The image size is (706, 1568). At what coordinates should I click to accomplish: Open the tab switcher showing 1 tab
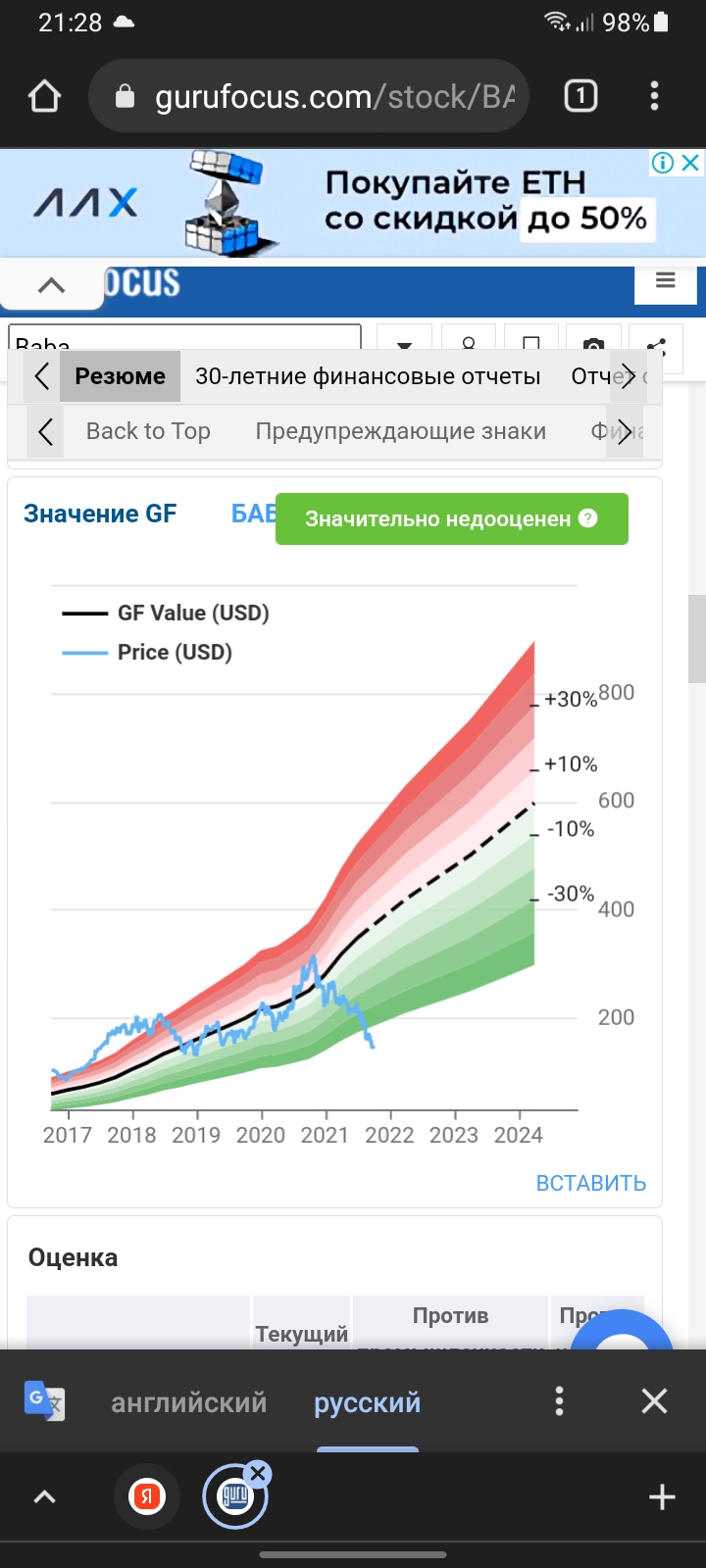tap(580, 96)
